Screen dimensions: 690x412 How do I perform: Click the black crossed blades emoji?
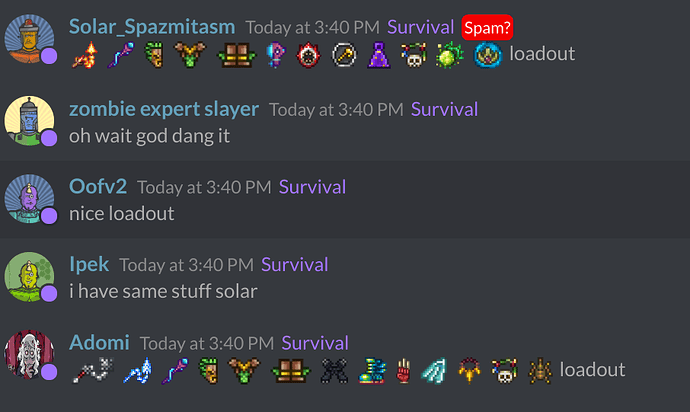click(334, 370)
